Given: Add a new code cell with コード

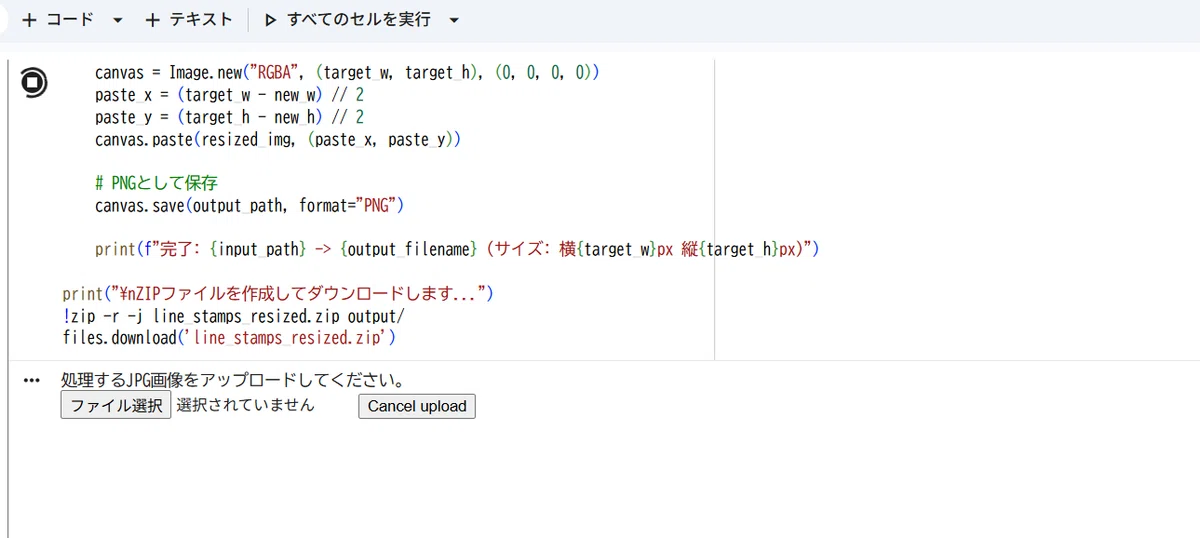Looking at the screenshot, I should pyautogui.click(x=57, y=20).
